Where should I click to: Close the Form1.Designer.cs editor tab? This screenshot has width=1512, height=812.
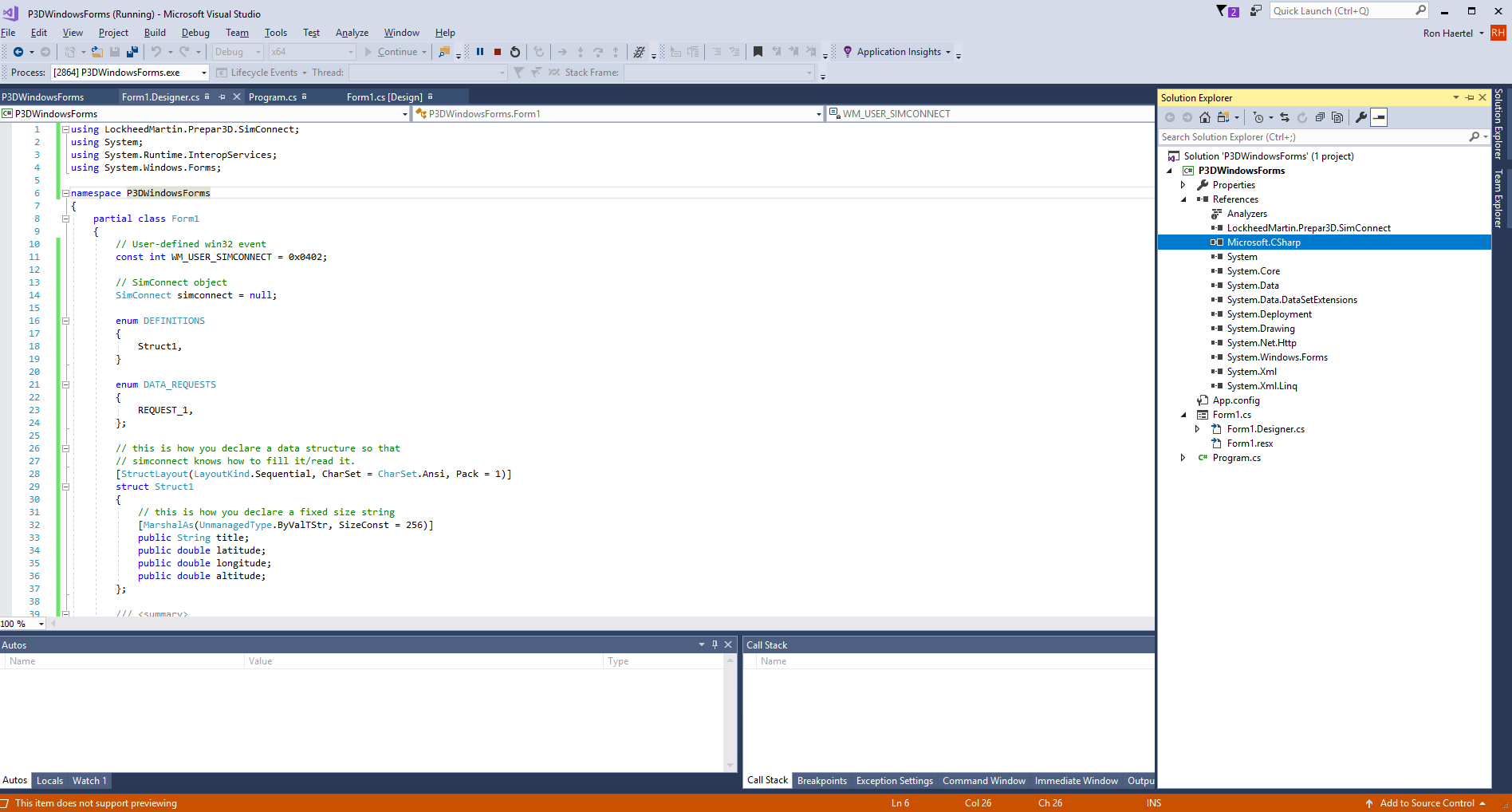[x=237, y=97]
